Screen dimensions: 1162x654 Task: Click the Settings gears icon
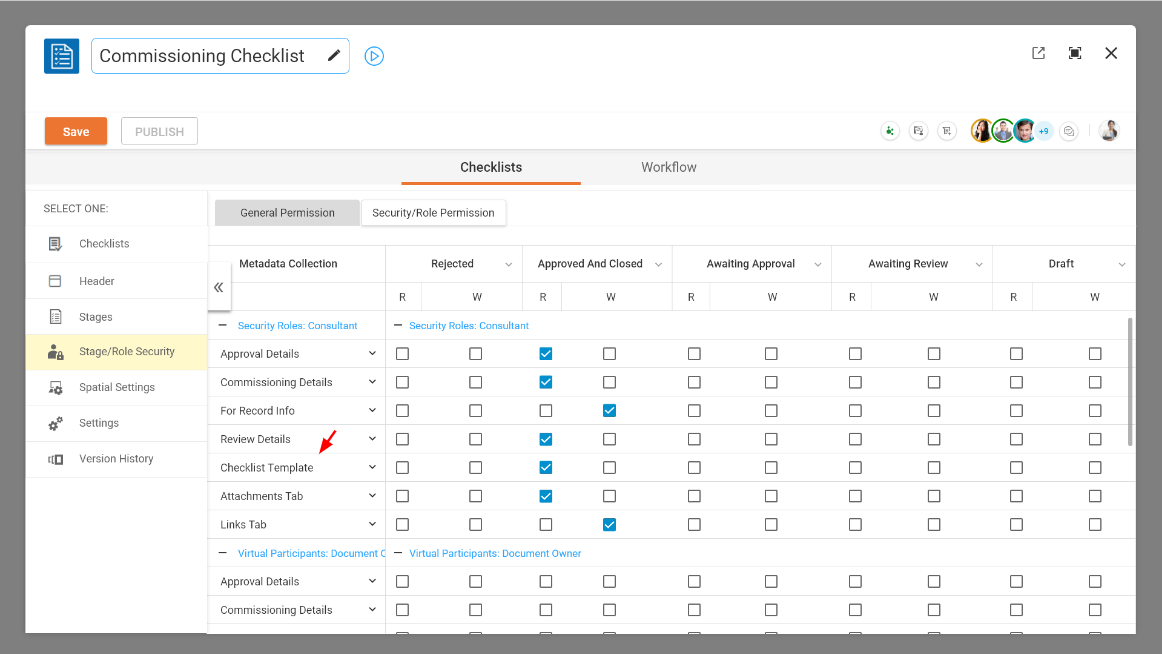click(56, 424)
